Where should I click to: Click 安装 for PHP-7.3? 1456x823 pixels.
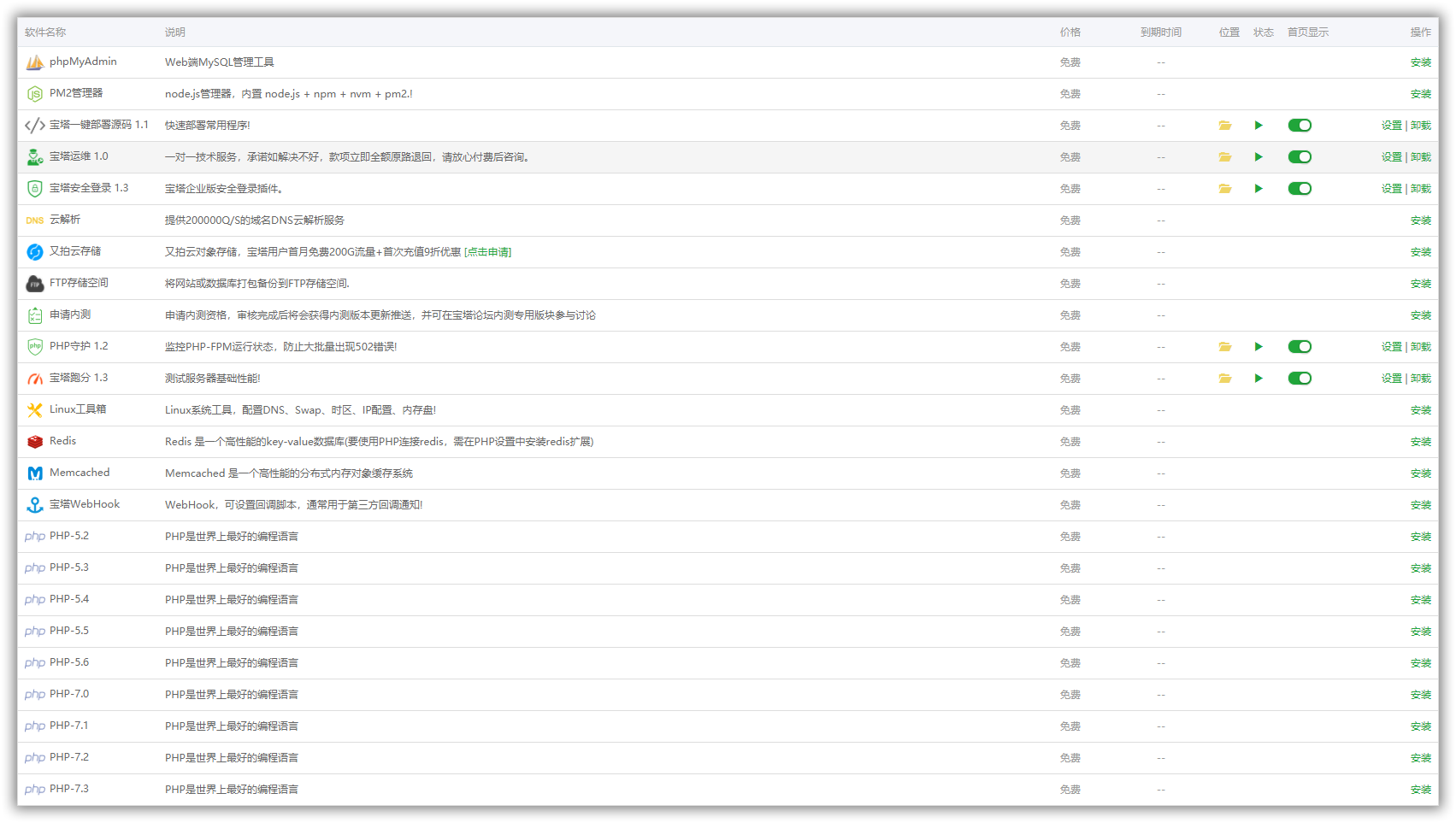[x=1421, y=790]
